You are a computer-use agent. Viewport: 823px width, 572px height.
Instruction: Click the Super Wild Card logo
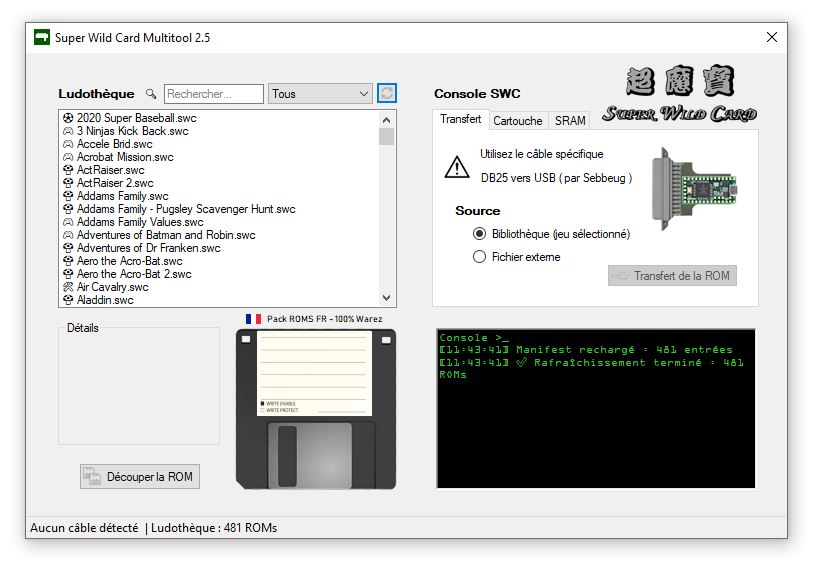pyautogui.click(x=680, y=93)
